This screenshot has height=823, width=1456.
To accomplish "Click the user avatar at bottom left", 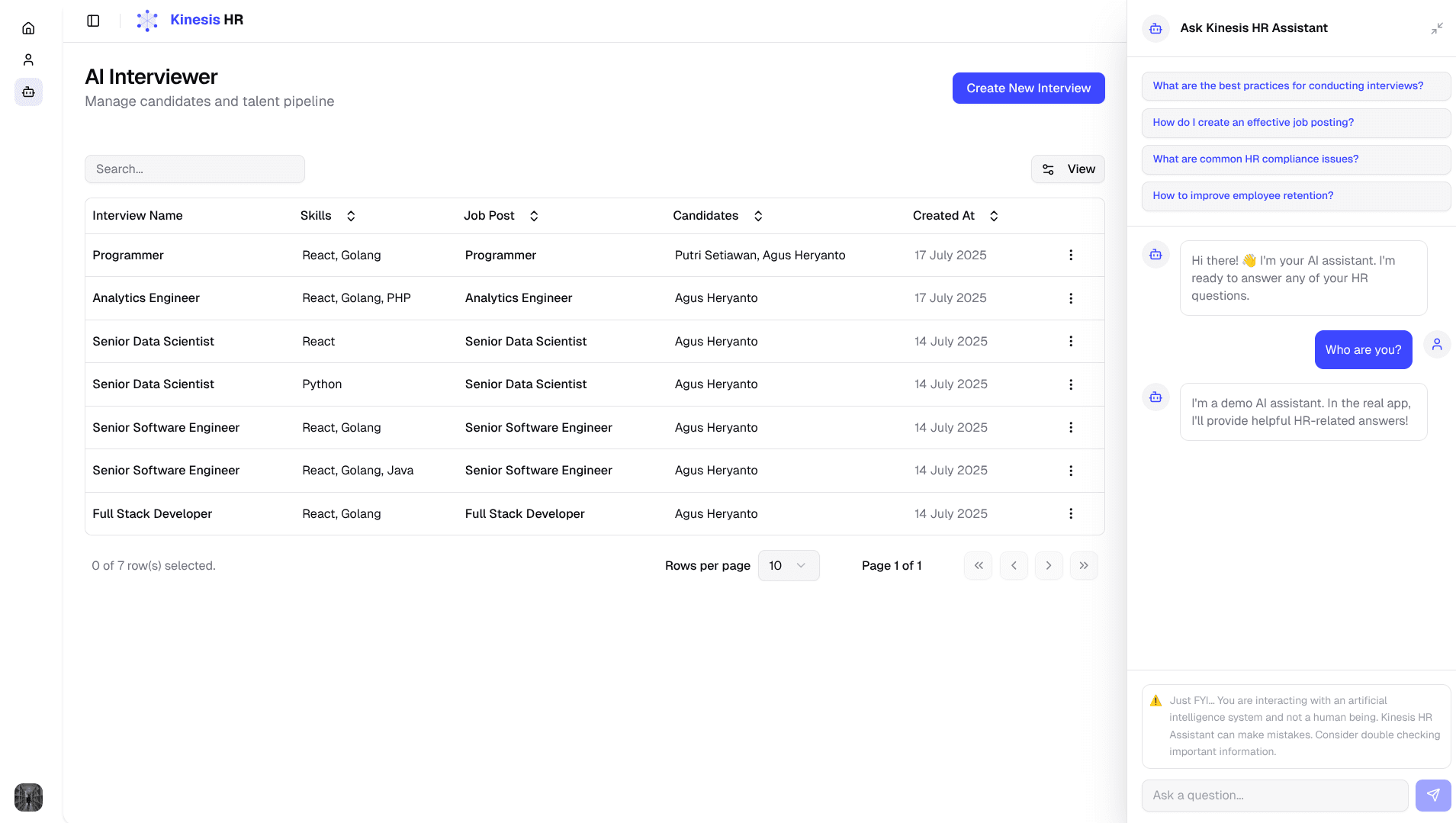I will tap(28, 797).
